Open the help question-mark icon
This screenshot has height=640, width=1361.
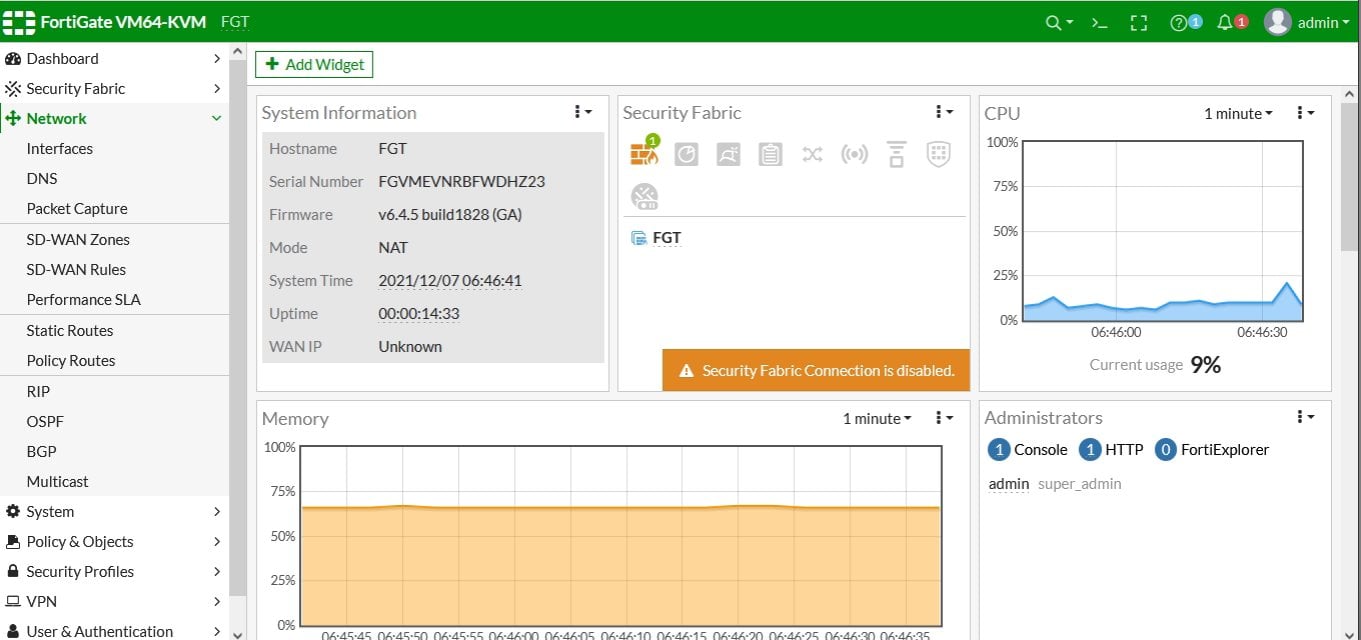tap(1179, 22)
